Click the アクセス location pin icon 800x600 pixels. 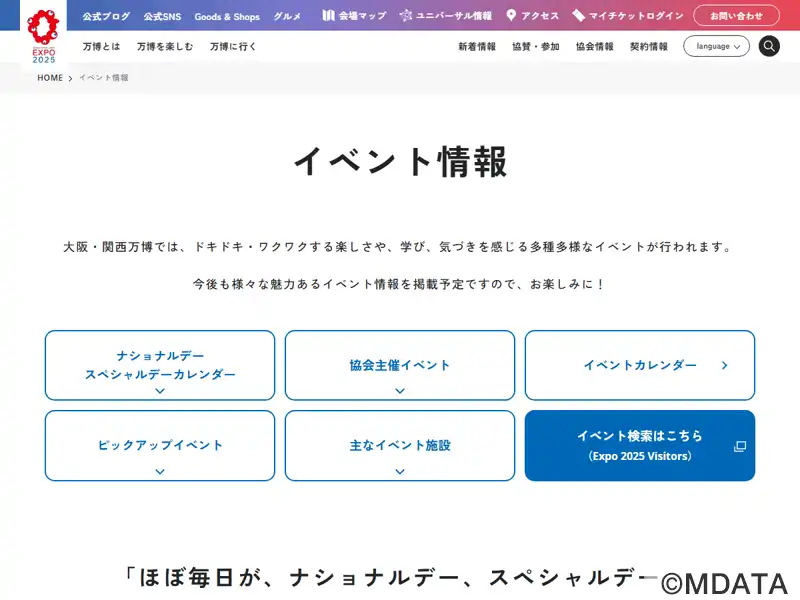pyautogui.click(x=511, y=15)
